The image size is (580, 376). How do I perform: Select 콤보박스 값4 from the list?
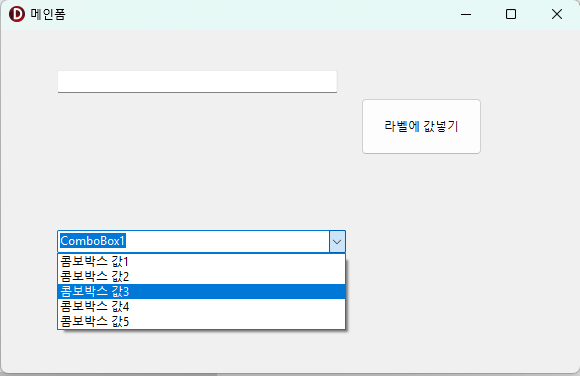click(x=202, y=306)
